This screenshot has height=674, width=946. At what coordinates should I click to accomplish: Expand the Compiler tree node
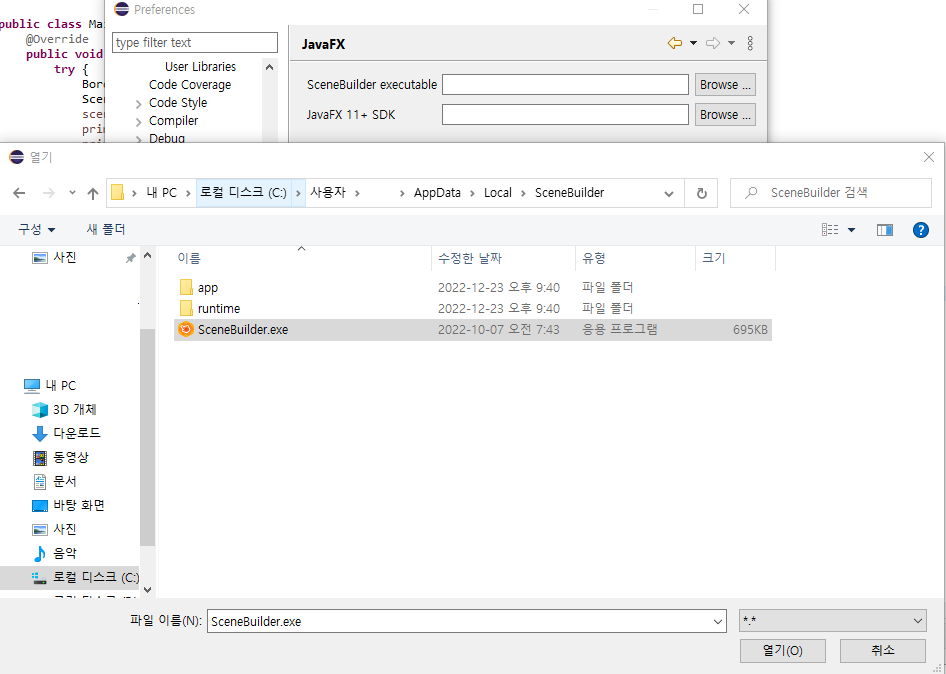pyautogui.click(x=138, y=122)
